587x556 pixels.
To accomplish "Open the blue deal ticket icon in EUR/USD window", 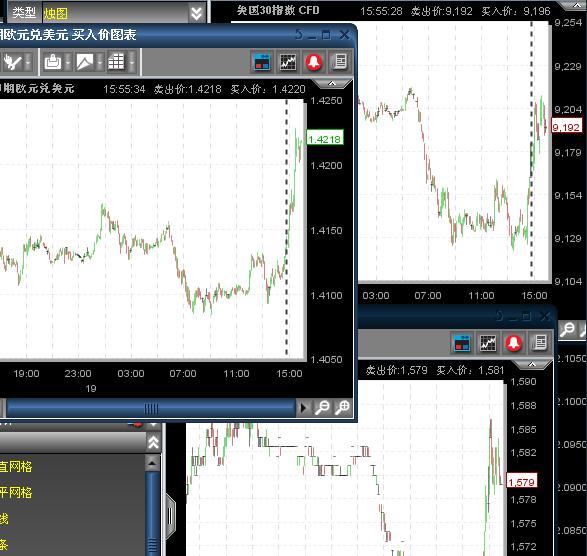I will 262,62.
